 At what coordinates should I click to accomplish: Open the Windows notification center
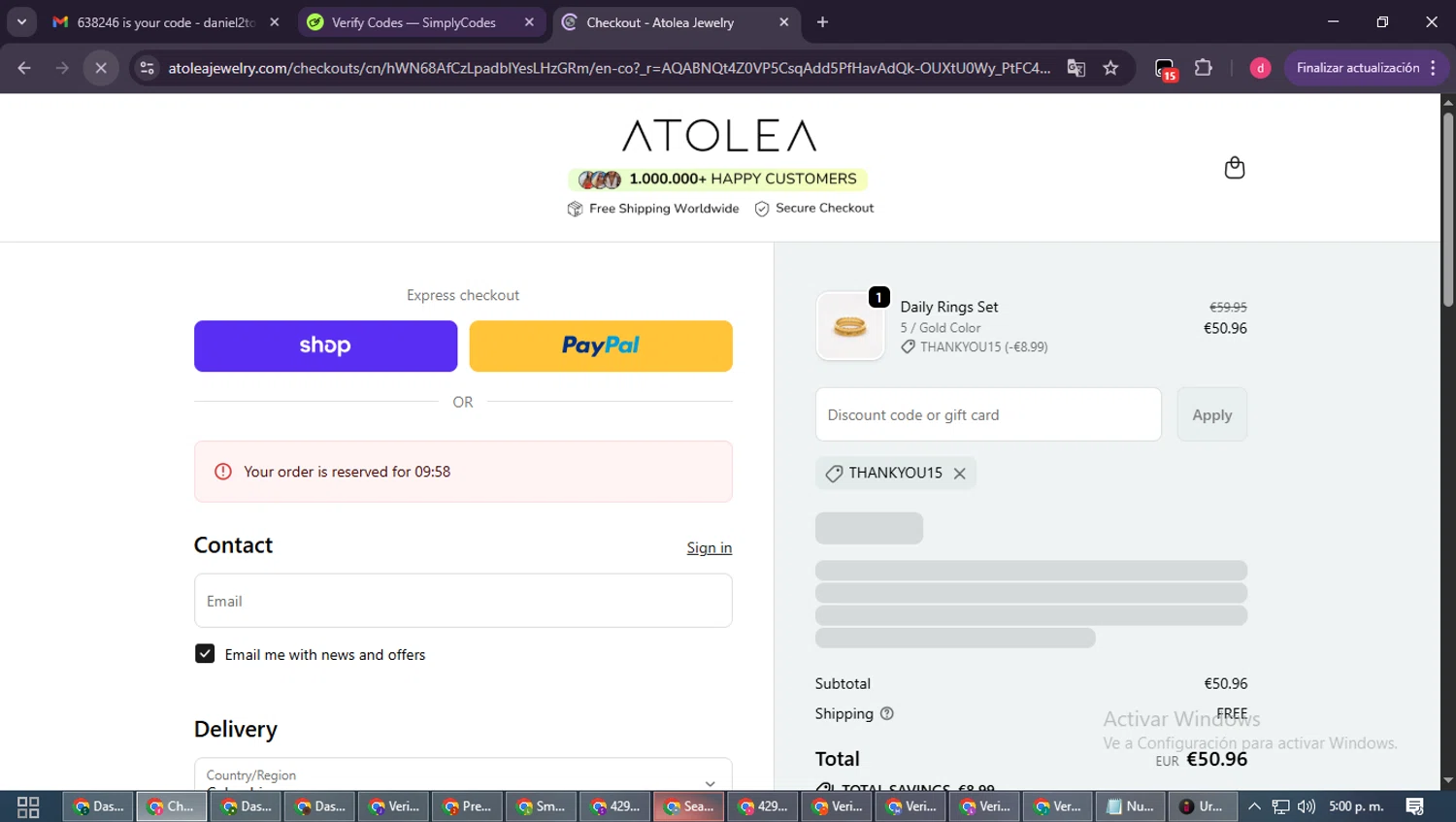point(1415,806)
